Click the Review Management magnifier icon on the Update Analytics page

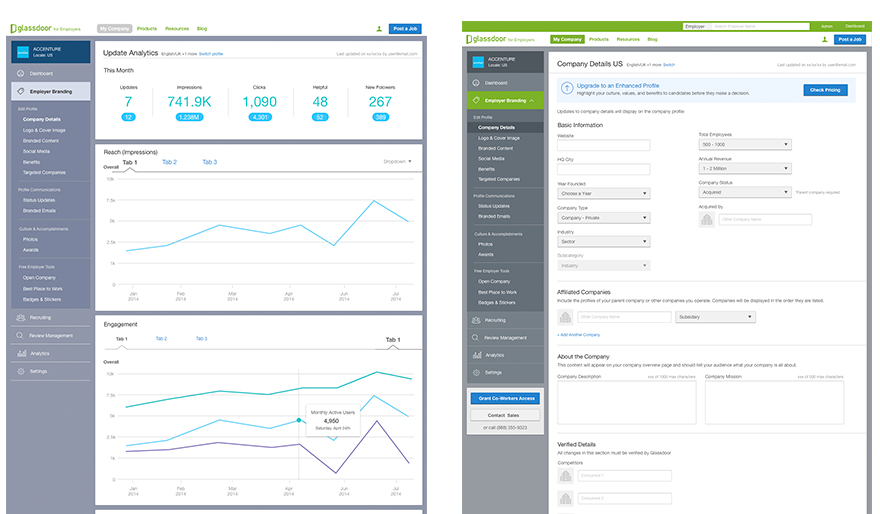(20, 335)
